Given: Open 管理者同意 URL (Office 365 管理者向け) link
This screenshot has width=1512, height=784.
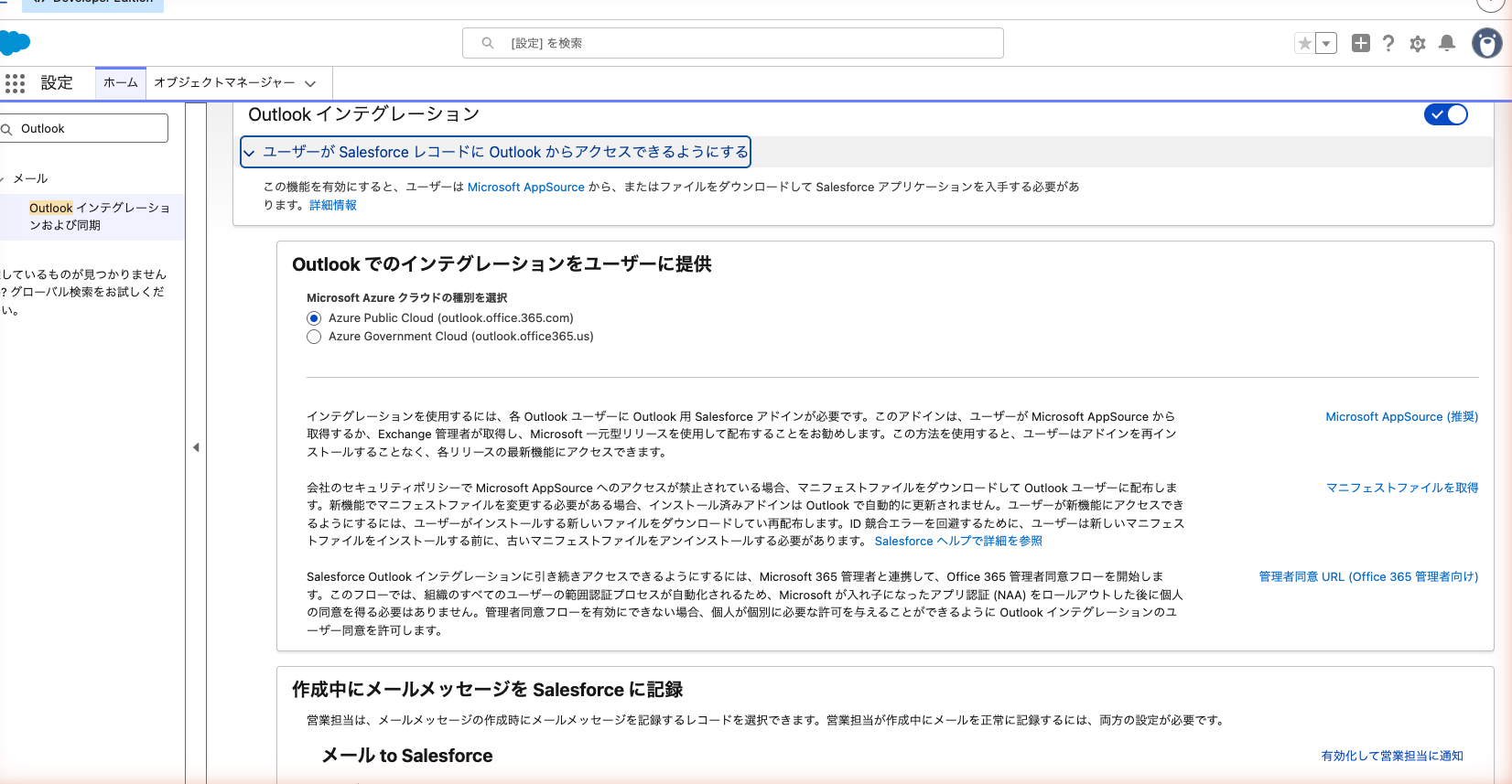Looking at the screenshot, I should 1368,576.
